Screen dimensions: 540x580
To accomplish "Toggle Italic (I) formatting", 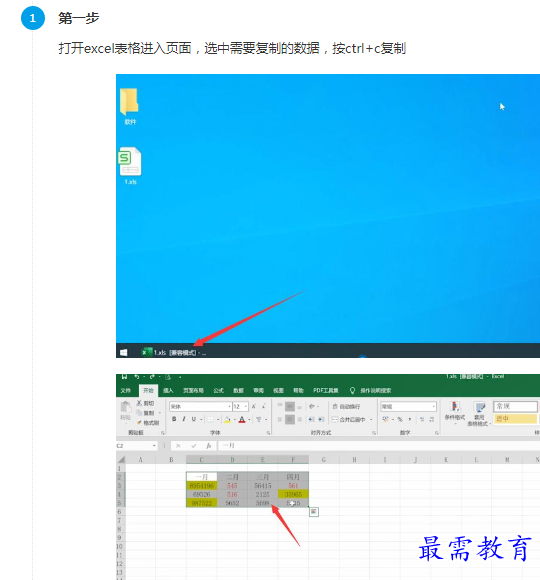I will click(x=183, y=419).
